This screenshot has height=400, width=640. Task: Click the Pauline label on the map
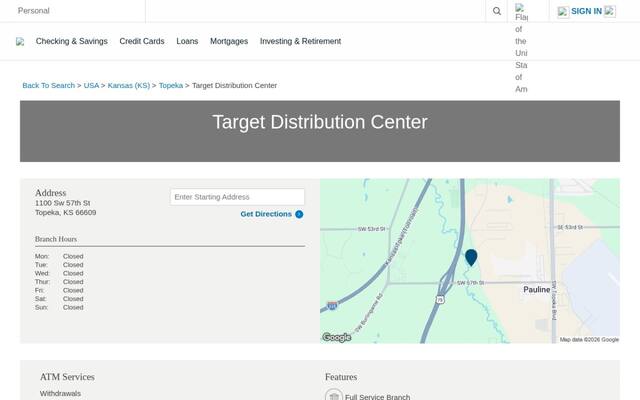click(536, 289)
